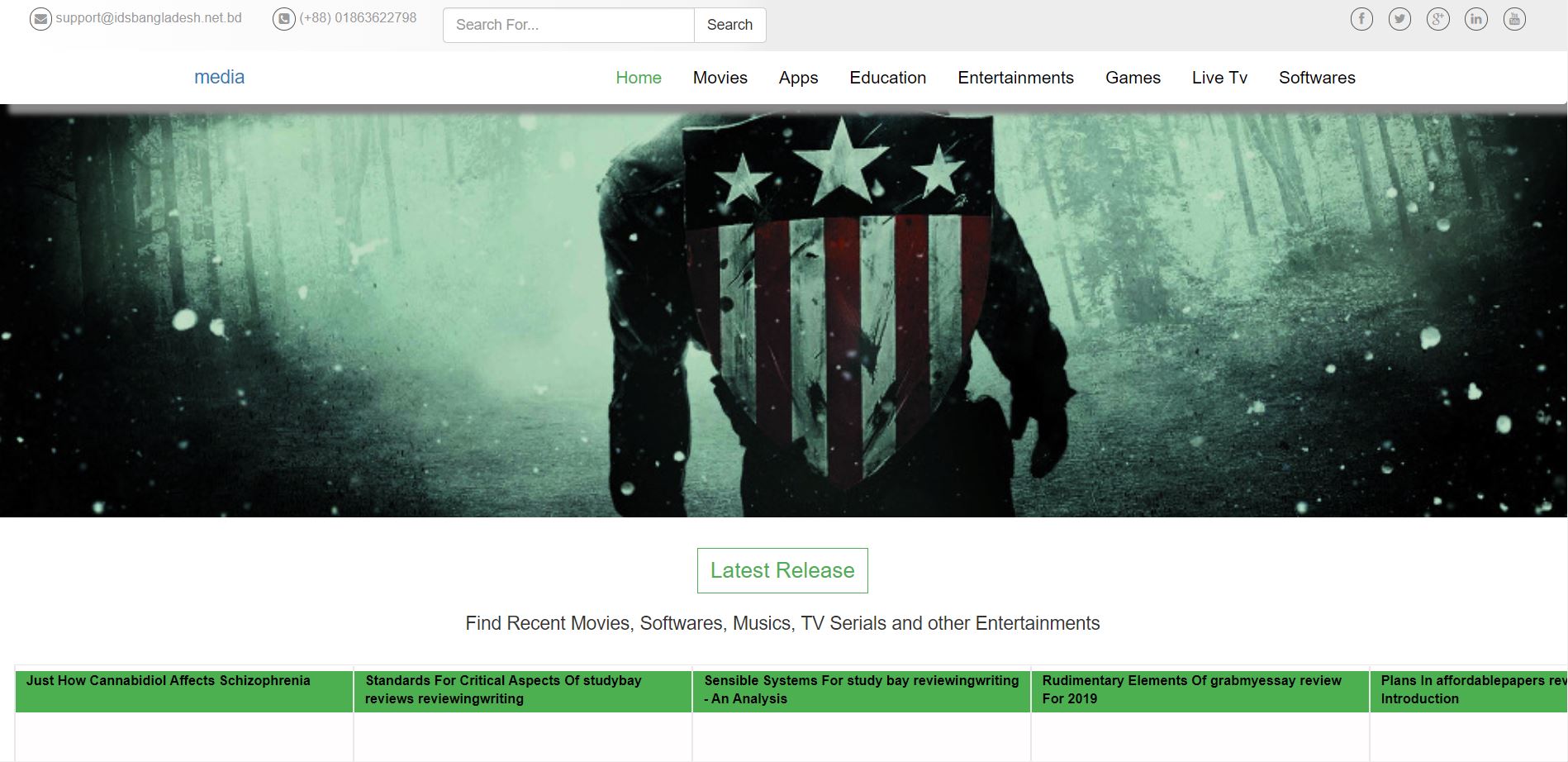Screen dimensions: 1568x762
Task: Open Just How Cannabidiol Affects Schizophrenia post
Action: (x=169, y=681)
